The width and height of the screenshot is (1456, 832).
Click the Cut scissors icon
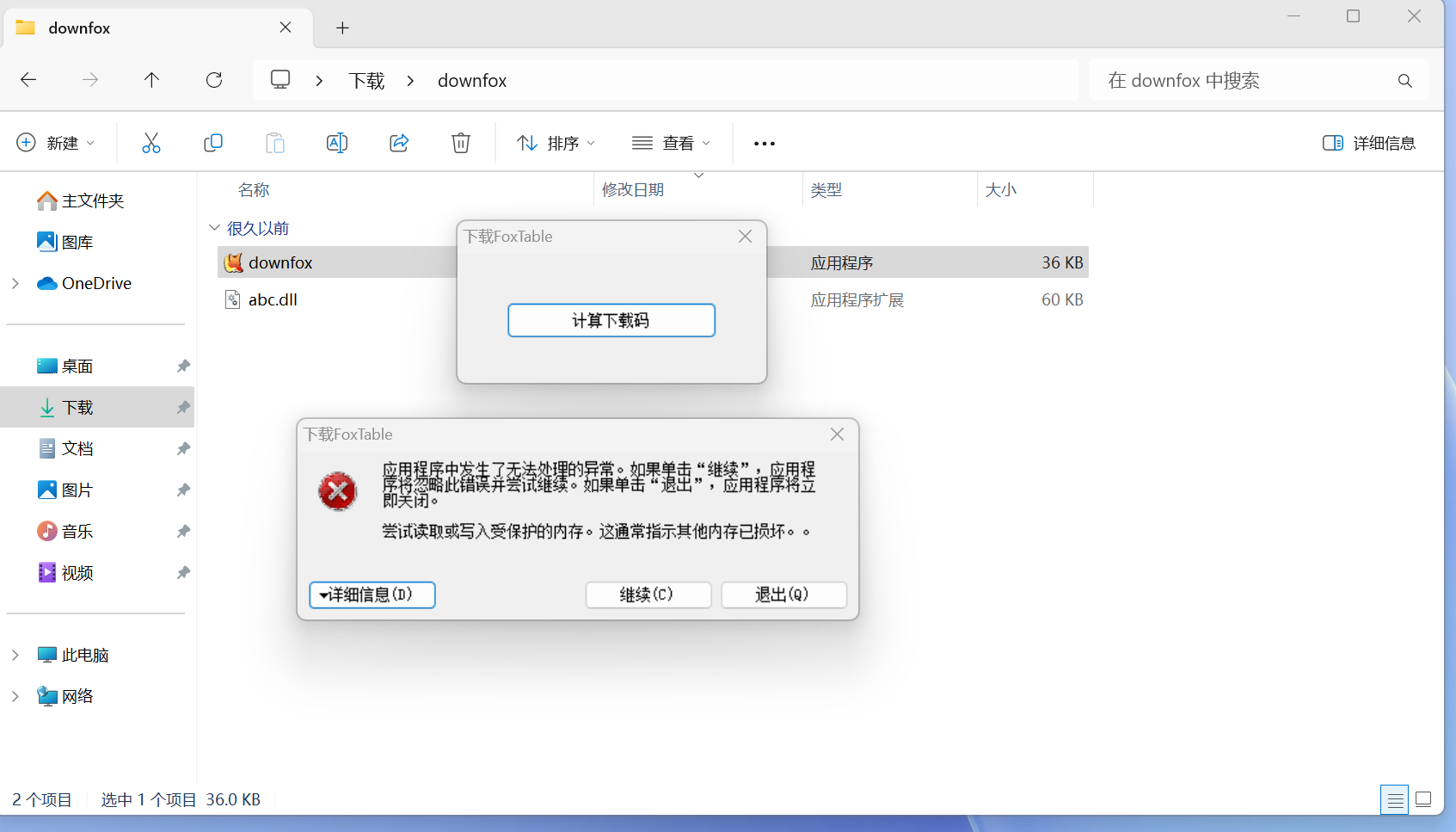[151, 143]
